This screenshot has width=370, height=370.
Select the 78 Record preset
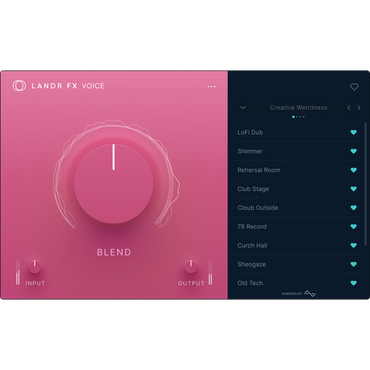coord(297,227)
